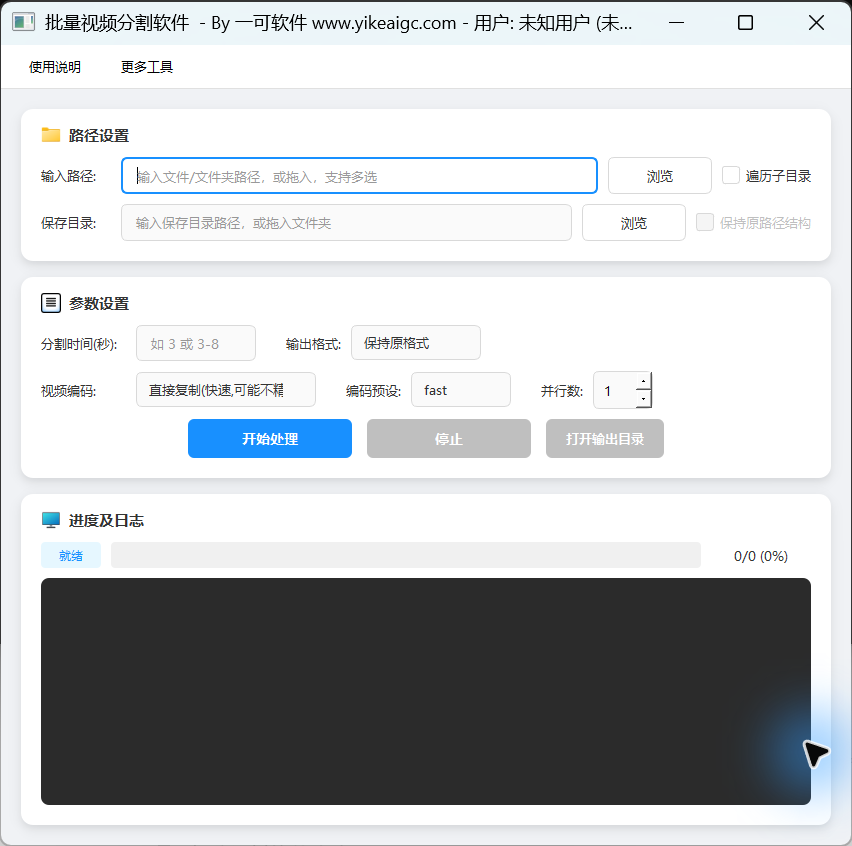Click the 进度及日志 section heading

(x=106, y=521)
